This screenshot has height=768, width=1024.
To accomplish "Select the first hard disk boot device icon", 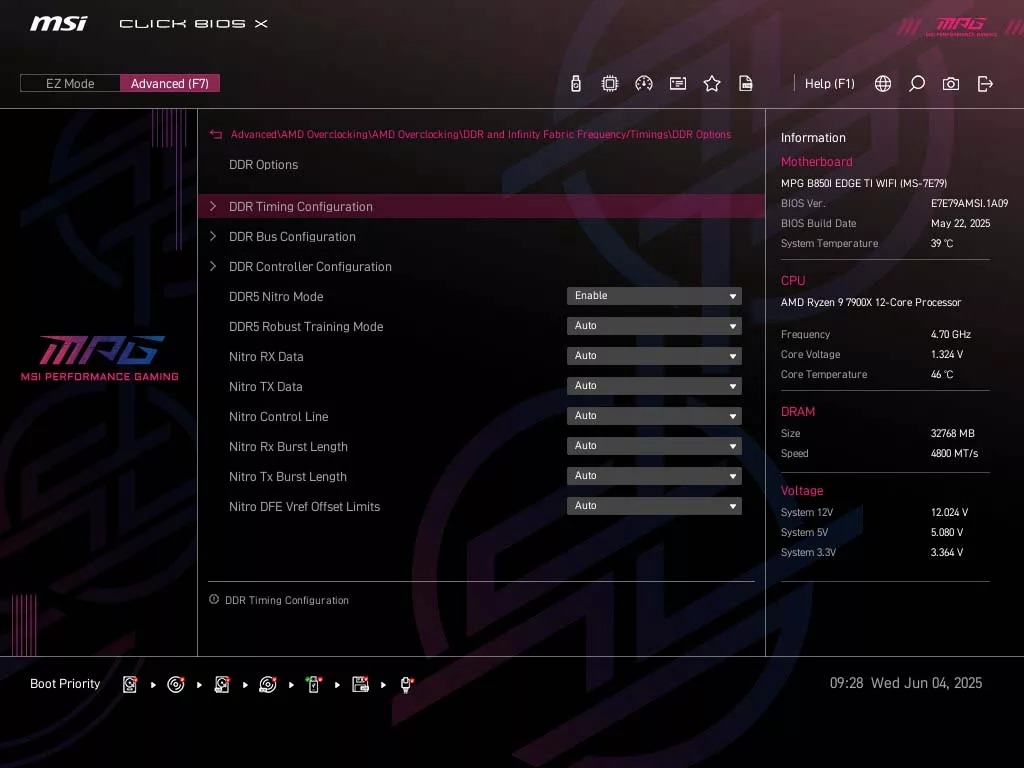I will click(130, 684).
